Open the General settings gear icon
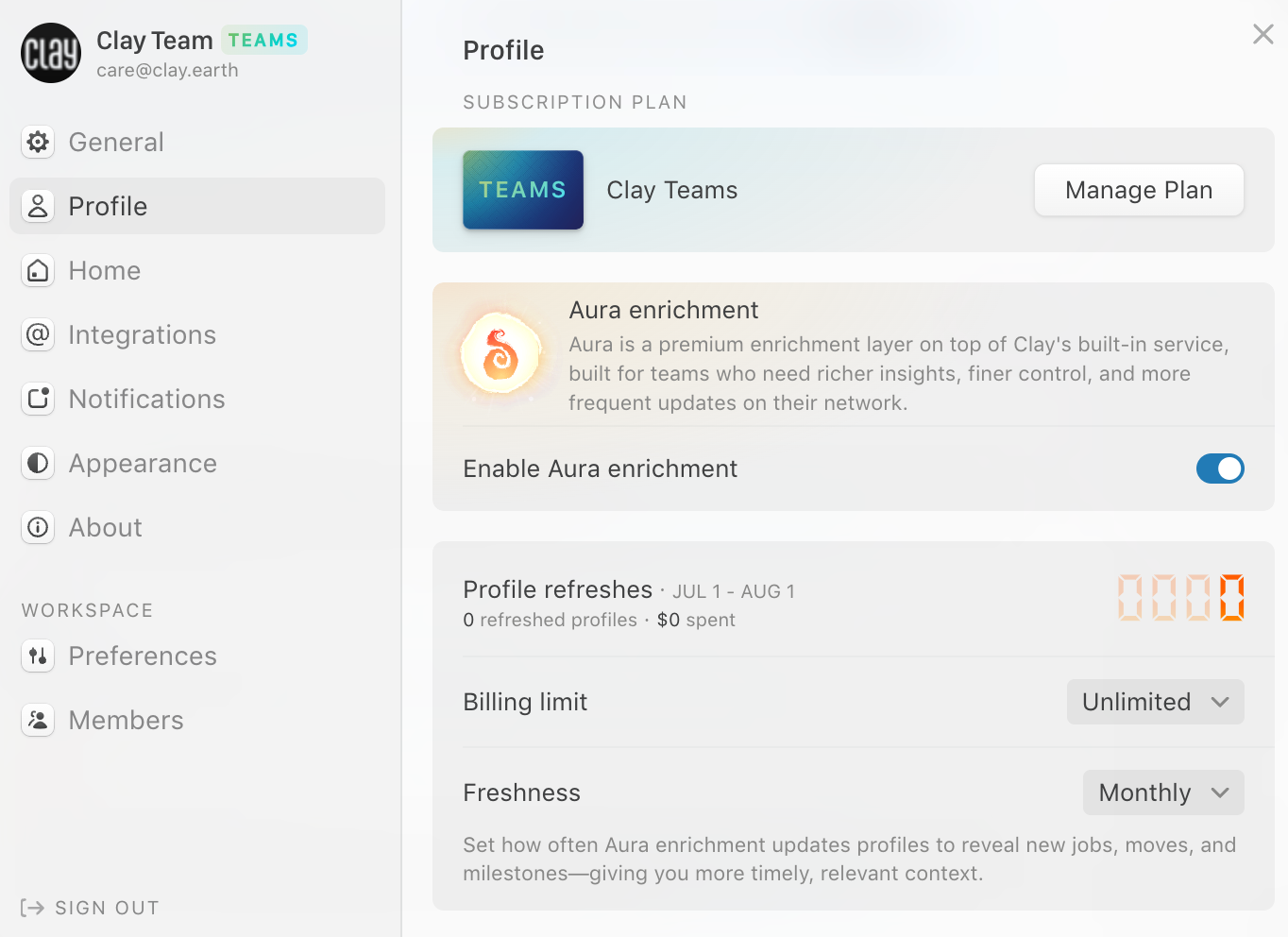This screenshot has height=937, width=1288. click(37, 142)
